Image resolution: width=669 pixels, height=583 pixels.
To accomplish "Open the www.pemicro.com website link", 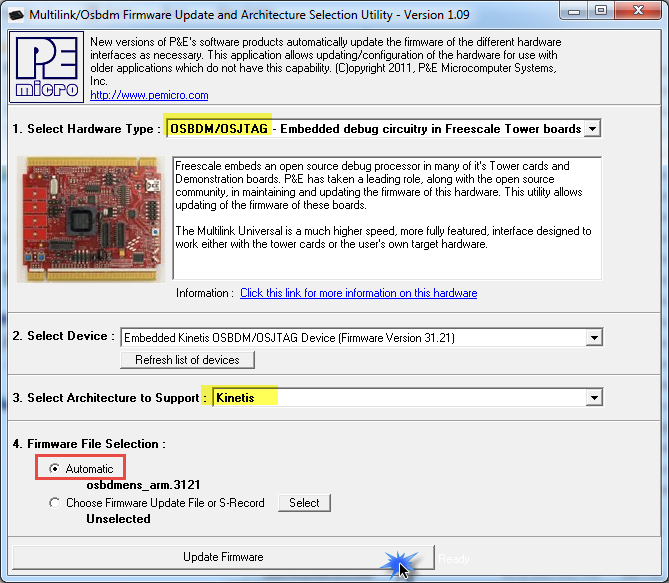I will [149, 95].
